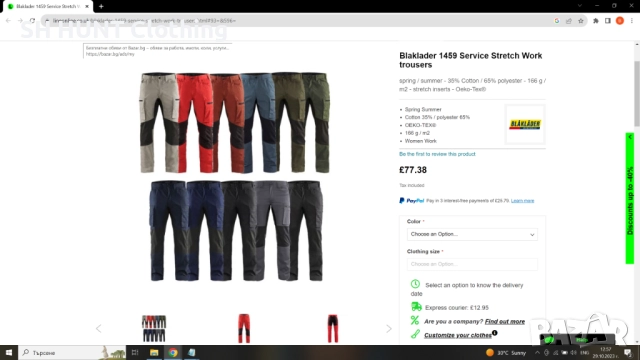Click the taskbar search box
This screenshot has width=640, height=360.
pyautogui.click(x=72, y=352)
